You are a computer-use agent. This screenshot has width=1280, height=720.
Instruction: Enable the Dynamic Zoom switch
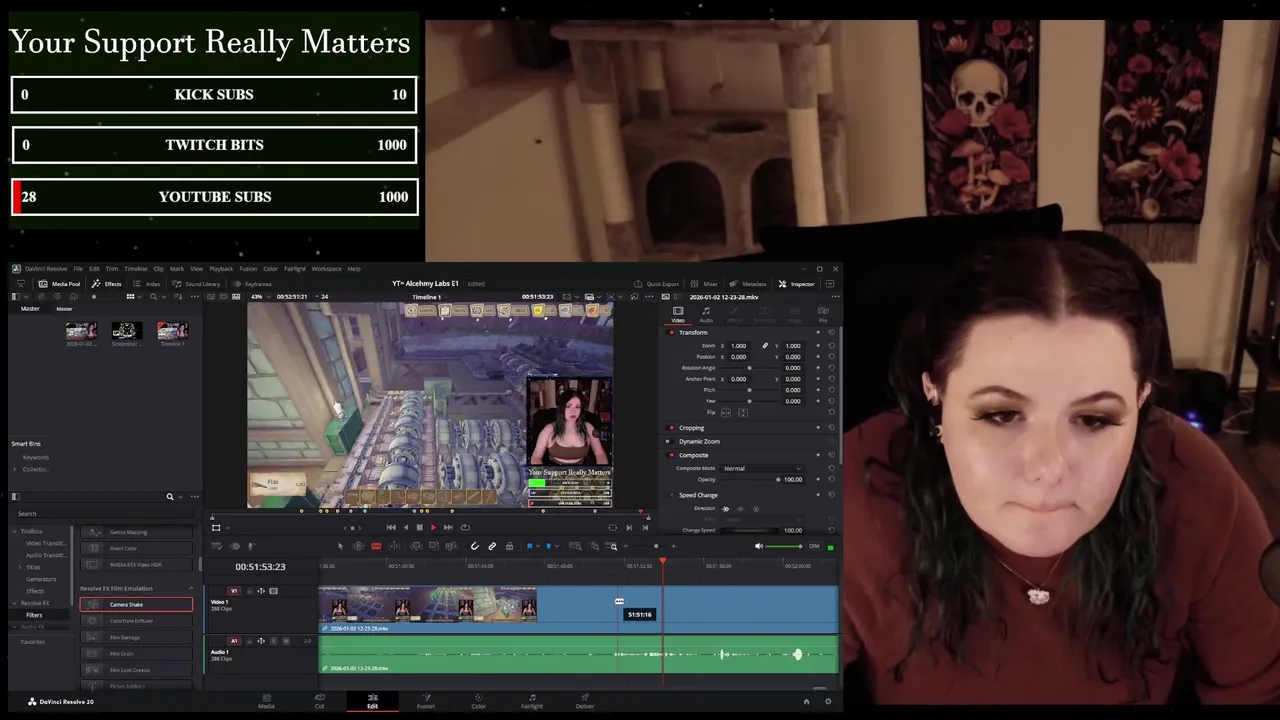669,441
